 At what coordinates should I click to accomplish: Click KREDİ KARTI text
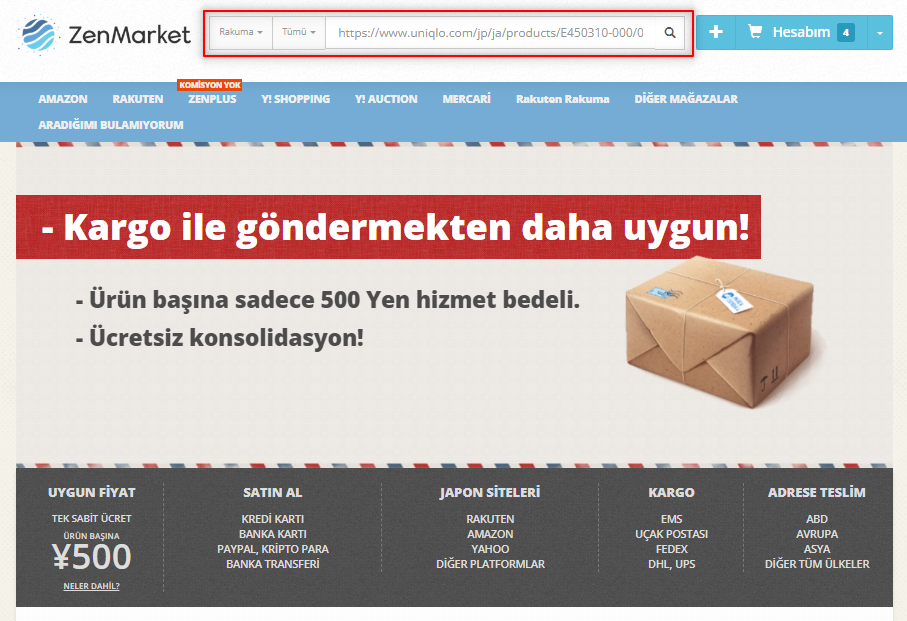tap(272, 519)
